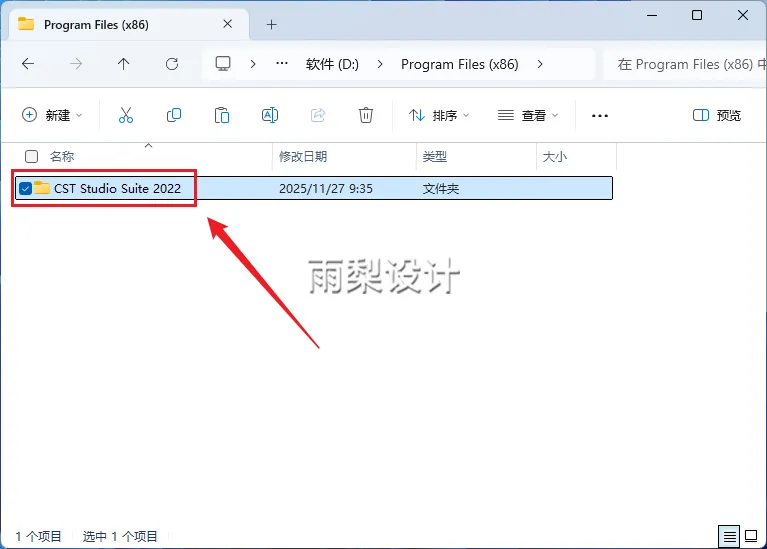Click the Share icon
767x549 pixels.
(318, 115)
